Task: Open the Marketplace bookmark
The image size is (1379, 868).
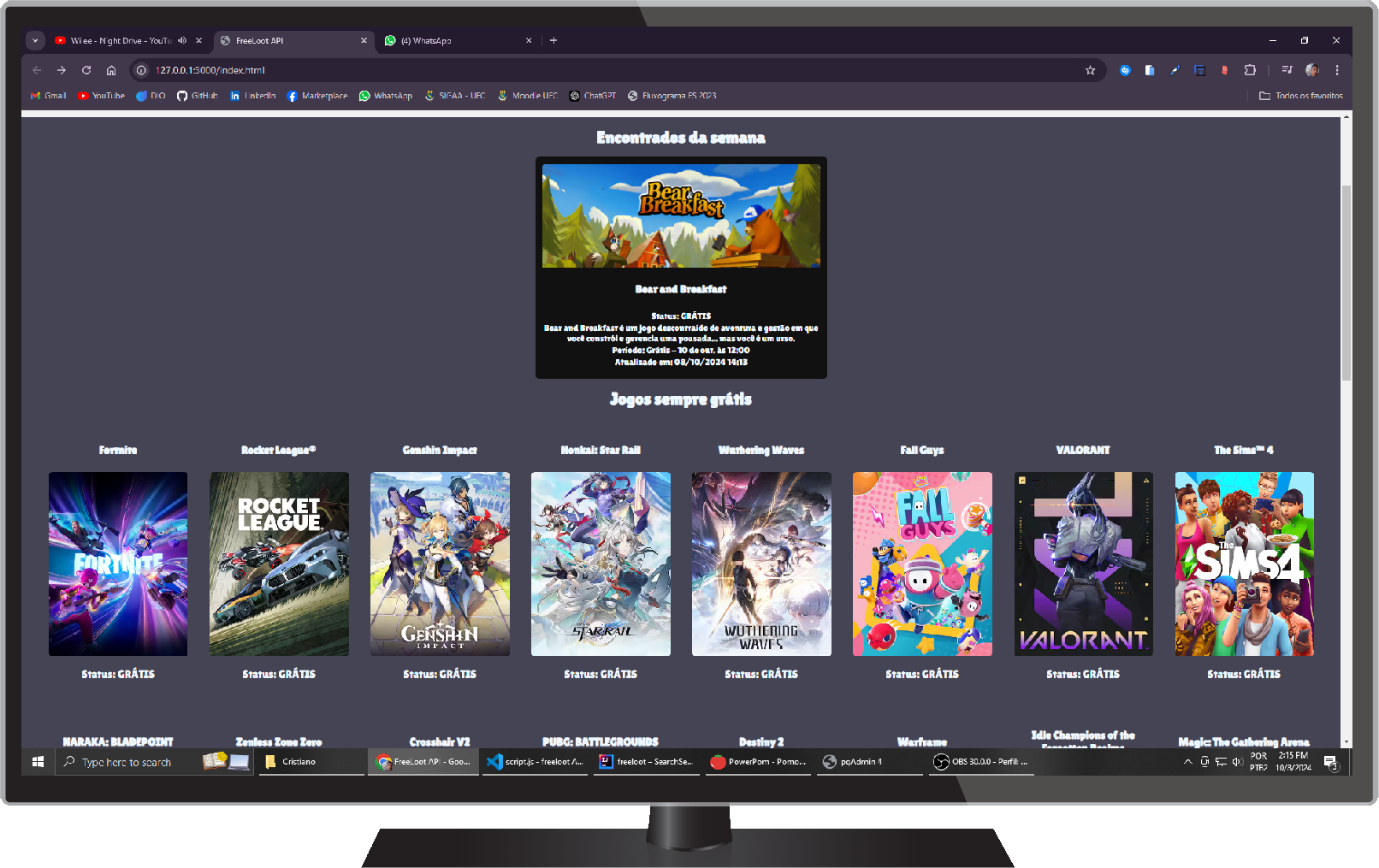Action: point(317,96)
